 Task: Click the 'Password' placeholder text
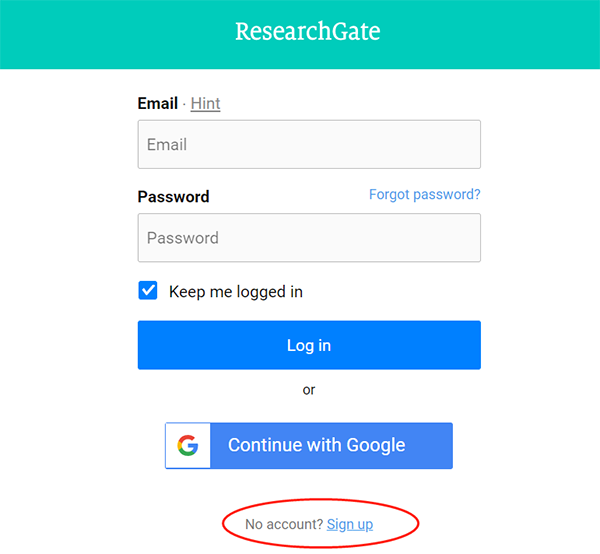click(x=183, y=238)
